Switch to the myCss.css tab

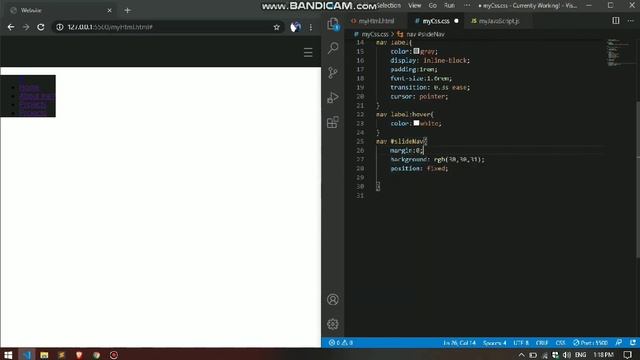tap(436, 21)
